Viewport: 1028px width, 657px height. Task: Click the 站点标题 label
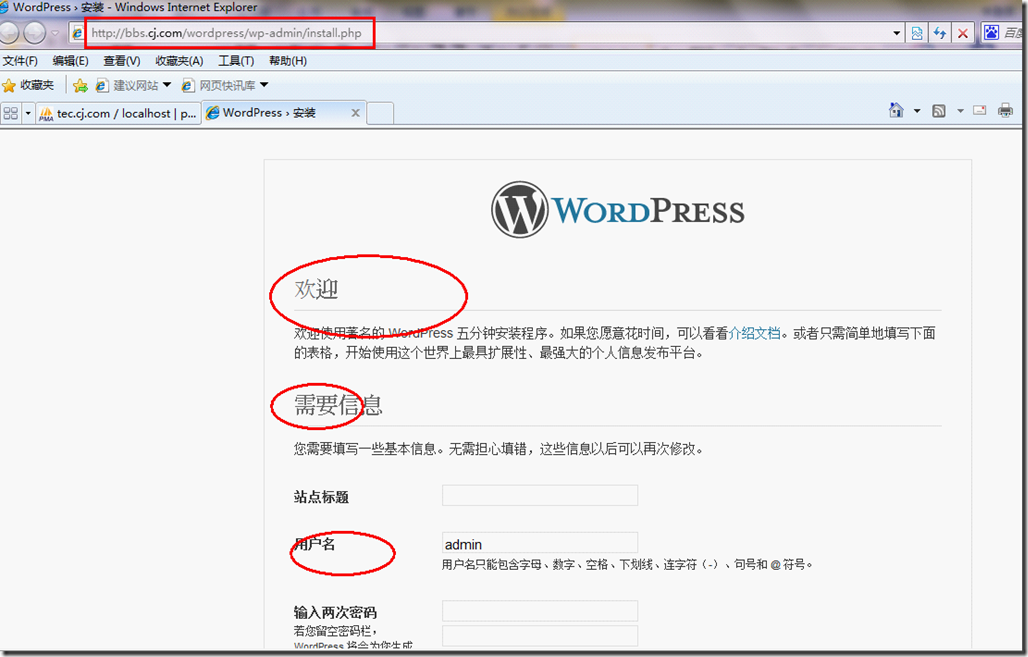click(x=321, y=497)
